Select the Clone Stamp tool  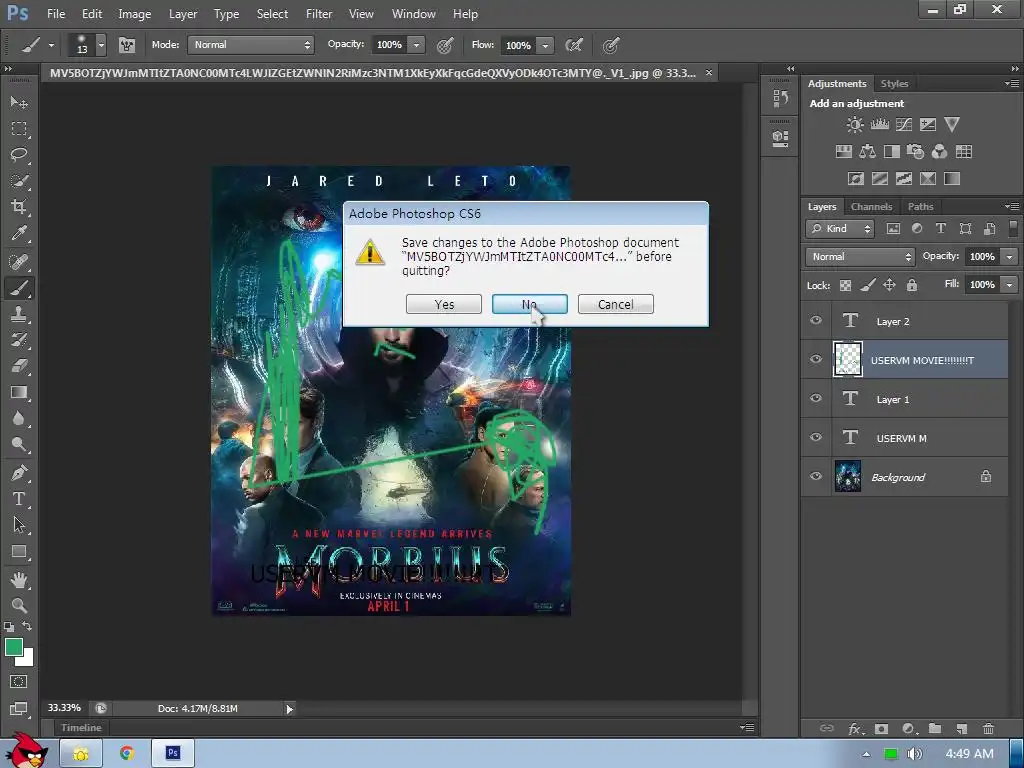(19, 314)
